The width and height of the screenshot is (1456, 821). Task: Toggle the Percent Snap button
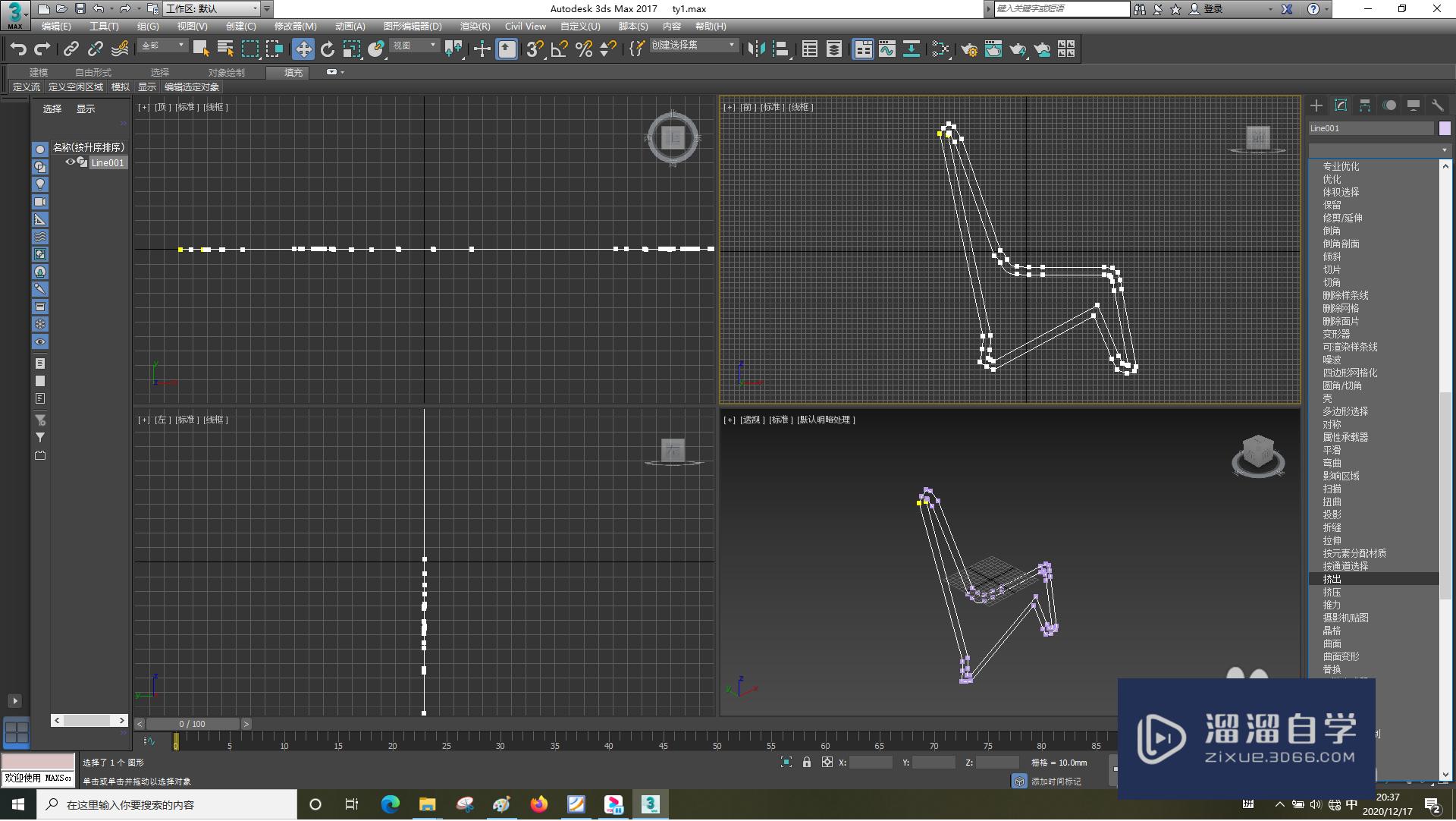click(584, 49)
